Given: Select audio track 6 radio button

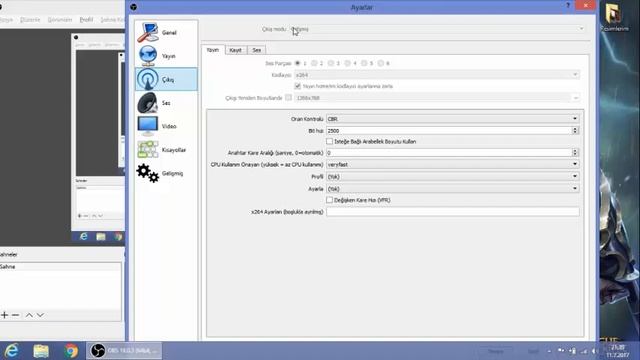Looking at the screenshot, I should pyautogui.click(x=381, y=63).
